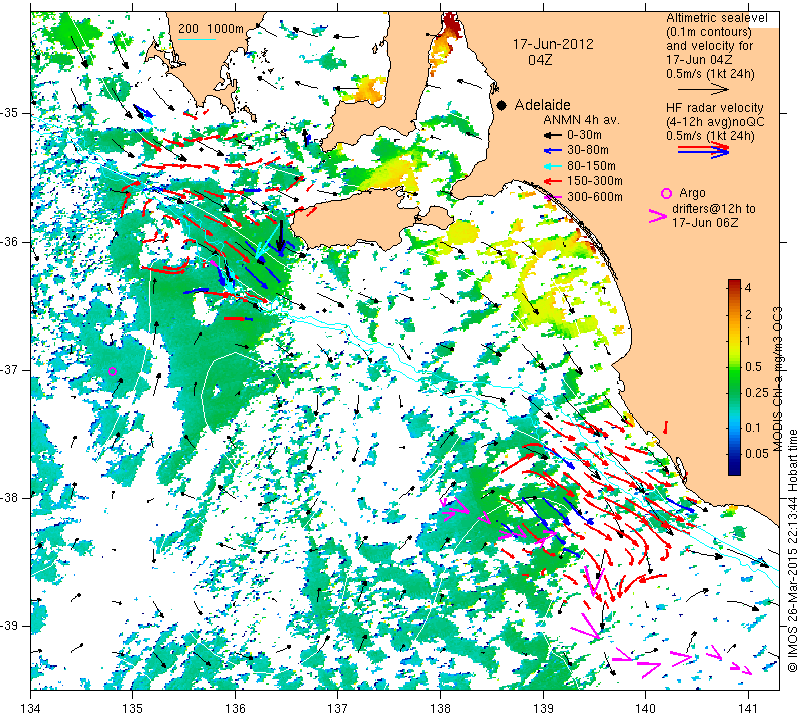Click the magenta Argo float circle near -37 latitude
The width and height of the screenshot is (800, 720).
tap(113, 371)
